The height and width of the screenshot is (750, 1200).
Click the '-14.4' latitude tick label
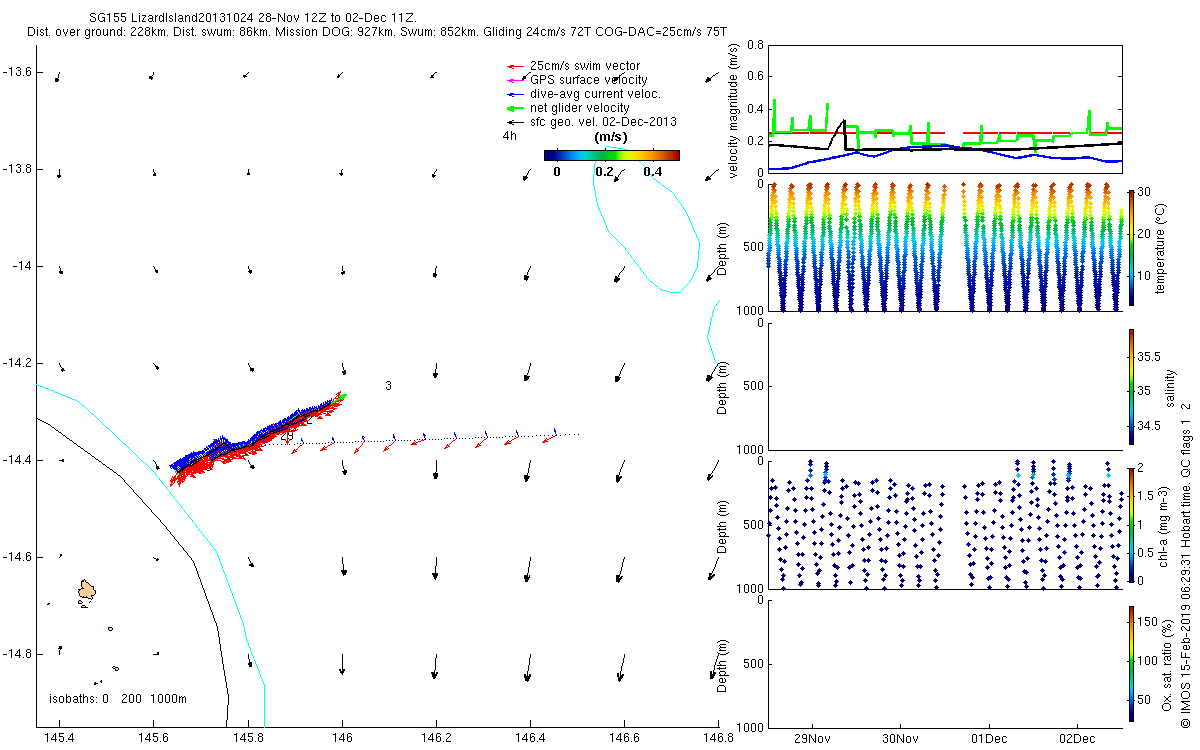tap(17, 460)
